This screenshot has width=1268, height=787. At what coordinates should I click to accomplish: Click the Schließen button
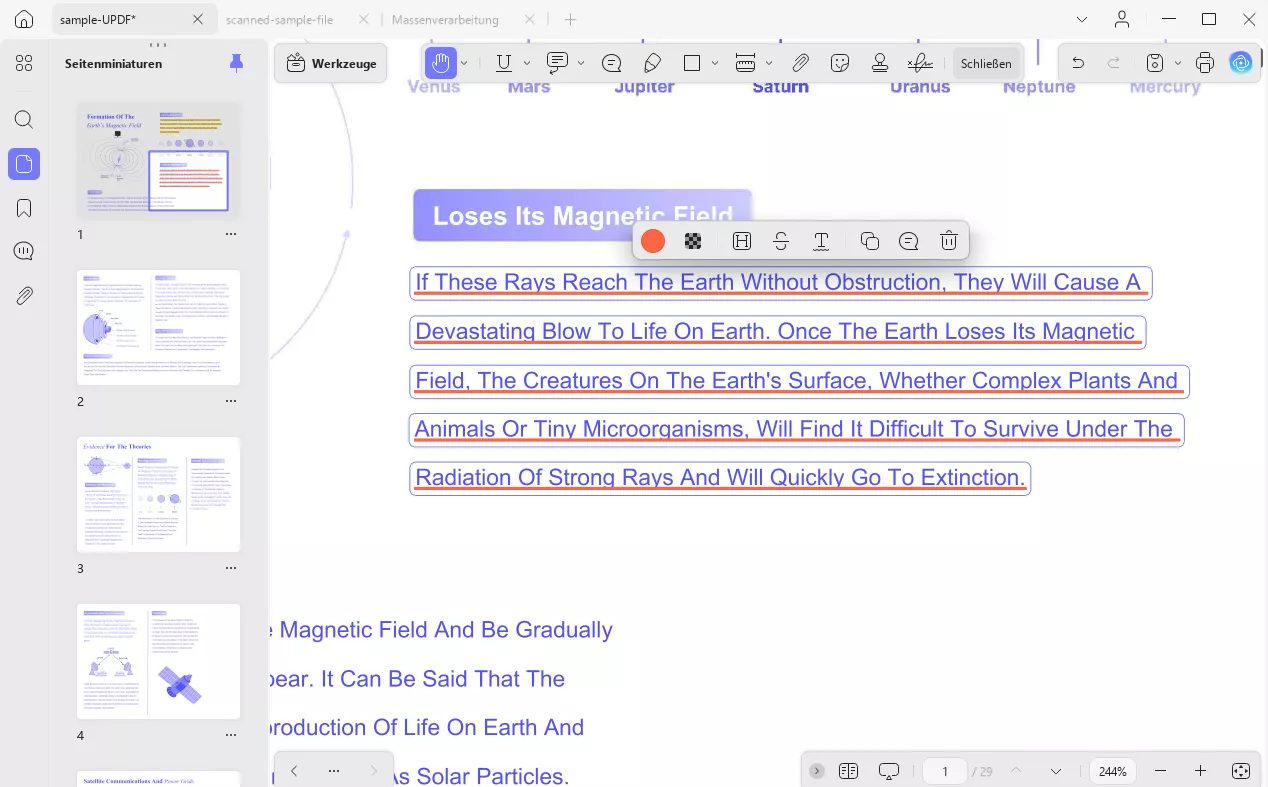[986, 63]
